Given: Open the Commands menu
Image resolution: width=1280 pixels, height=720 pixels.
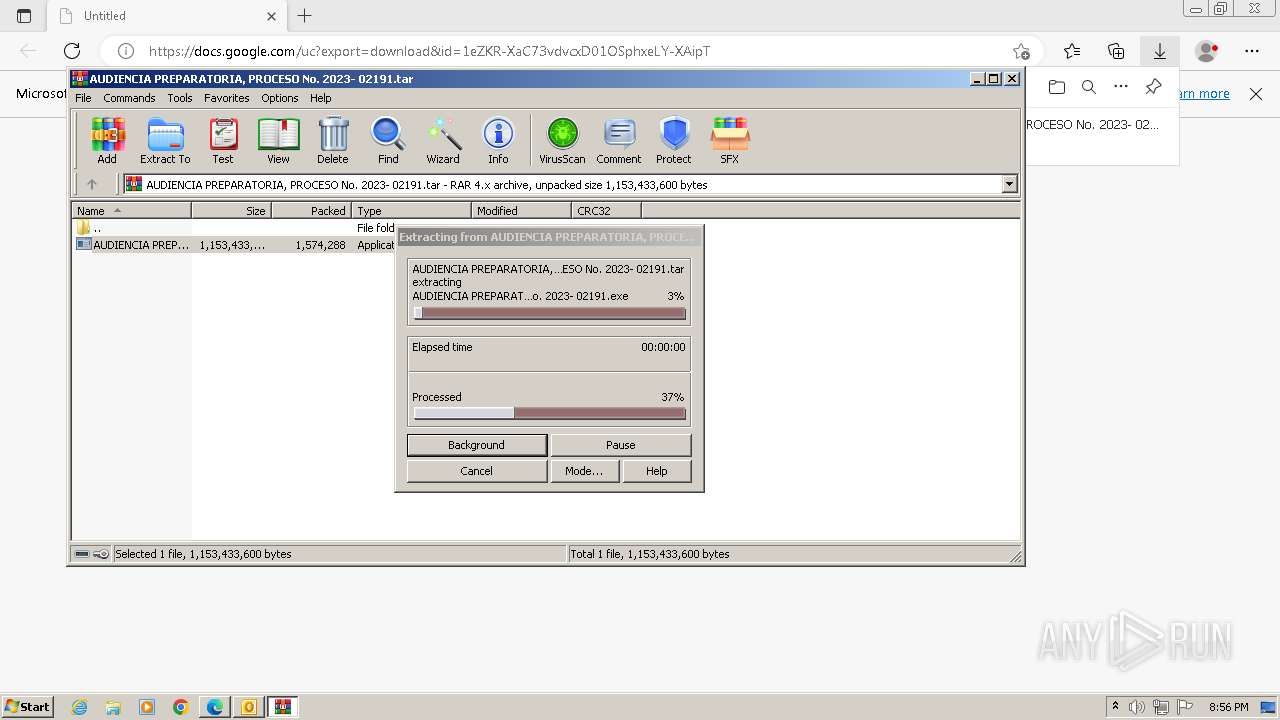Looking at the screenshot, I should pyautogui.click(x=129, y=98).
